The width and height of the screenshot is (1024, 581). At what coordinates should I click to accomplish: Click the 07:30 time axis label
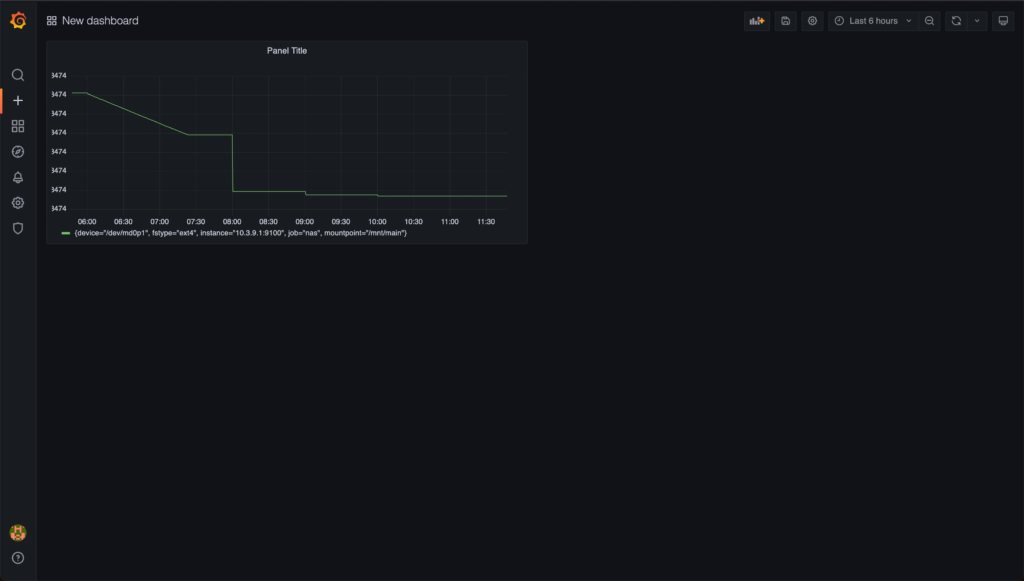(195, 222)
